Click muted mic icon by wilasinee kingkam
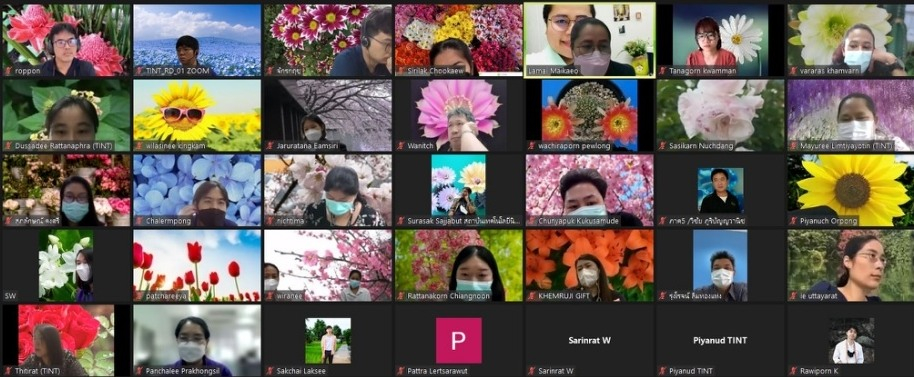 tap(139, 146)
